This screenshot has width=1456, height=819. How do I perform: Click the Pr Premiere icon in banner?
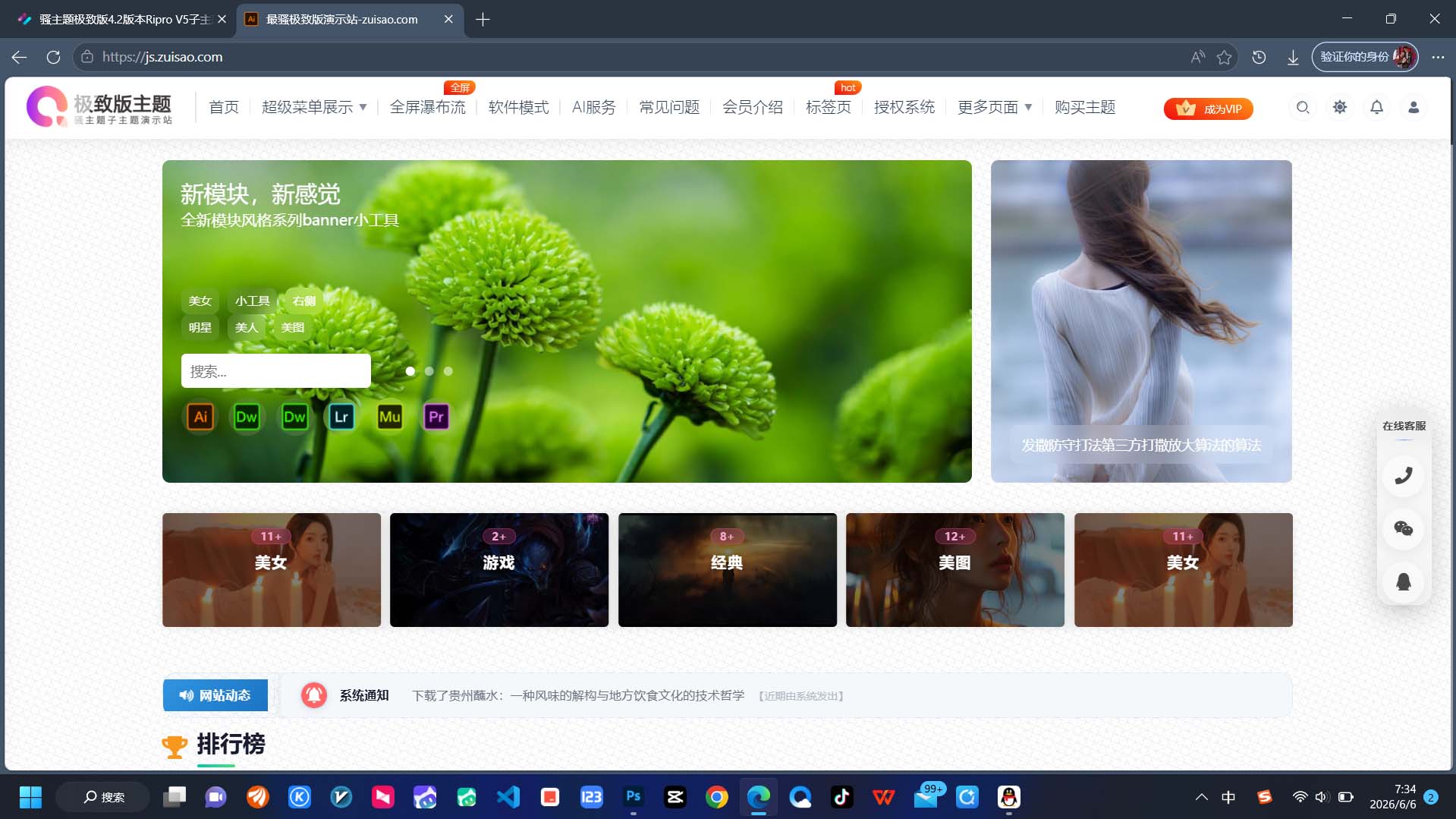(436, 417)
